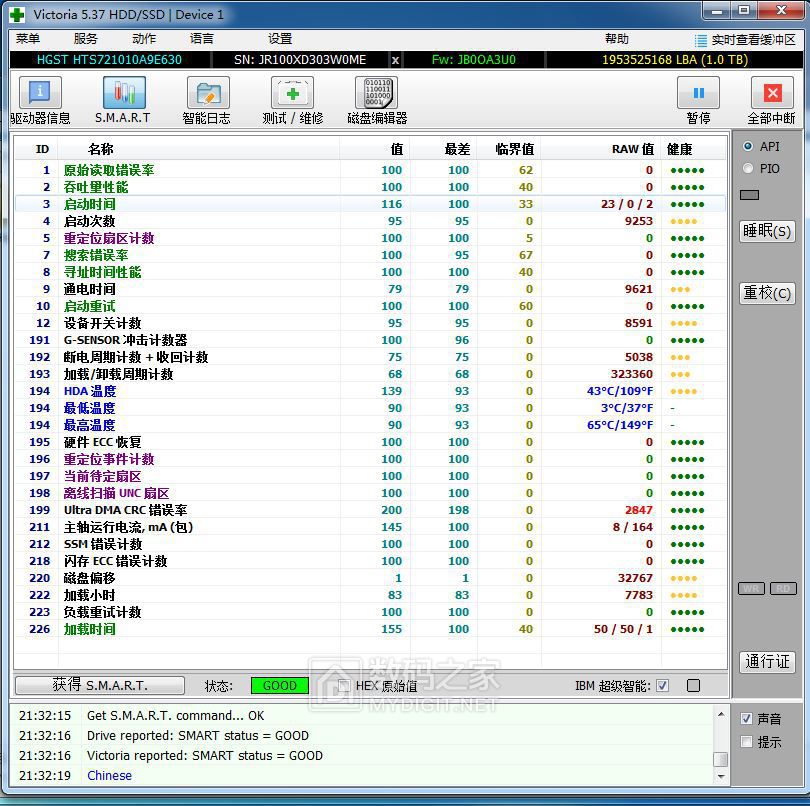
Task: Click the green cross Victoria title icon
Action: coord(17,14)
